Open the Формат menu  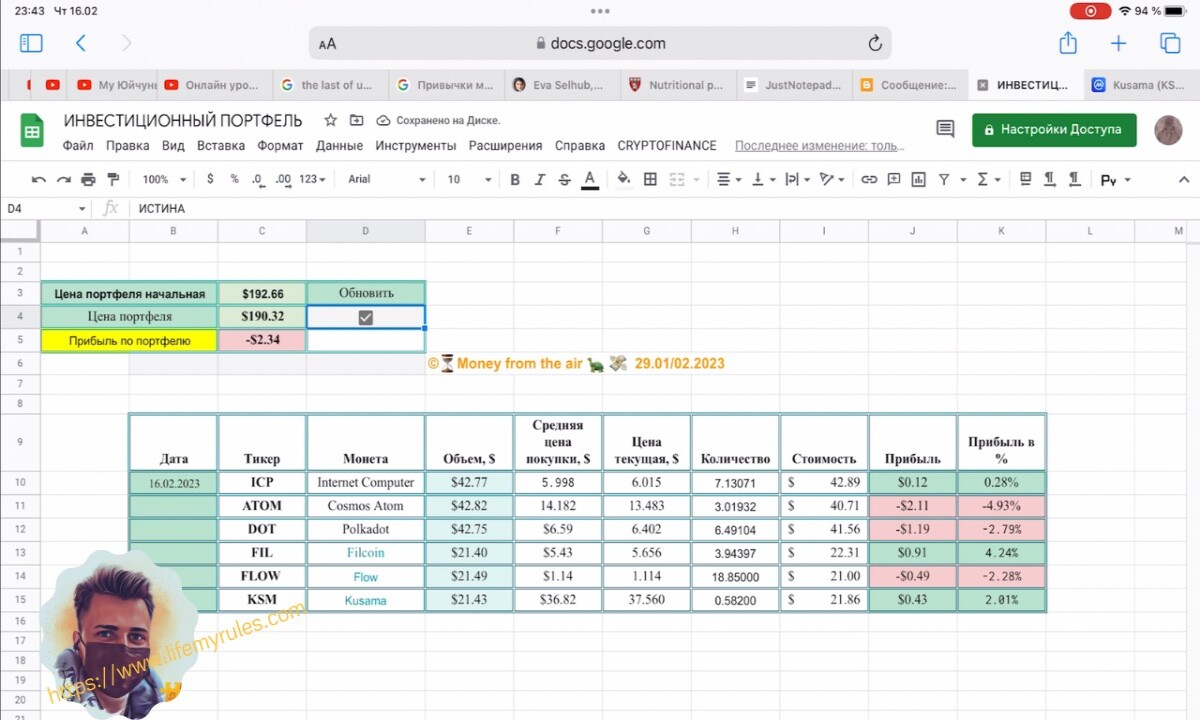click(280, 145)
